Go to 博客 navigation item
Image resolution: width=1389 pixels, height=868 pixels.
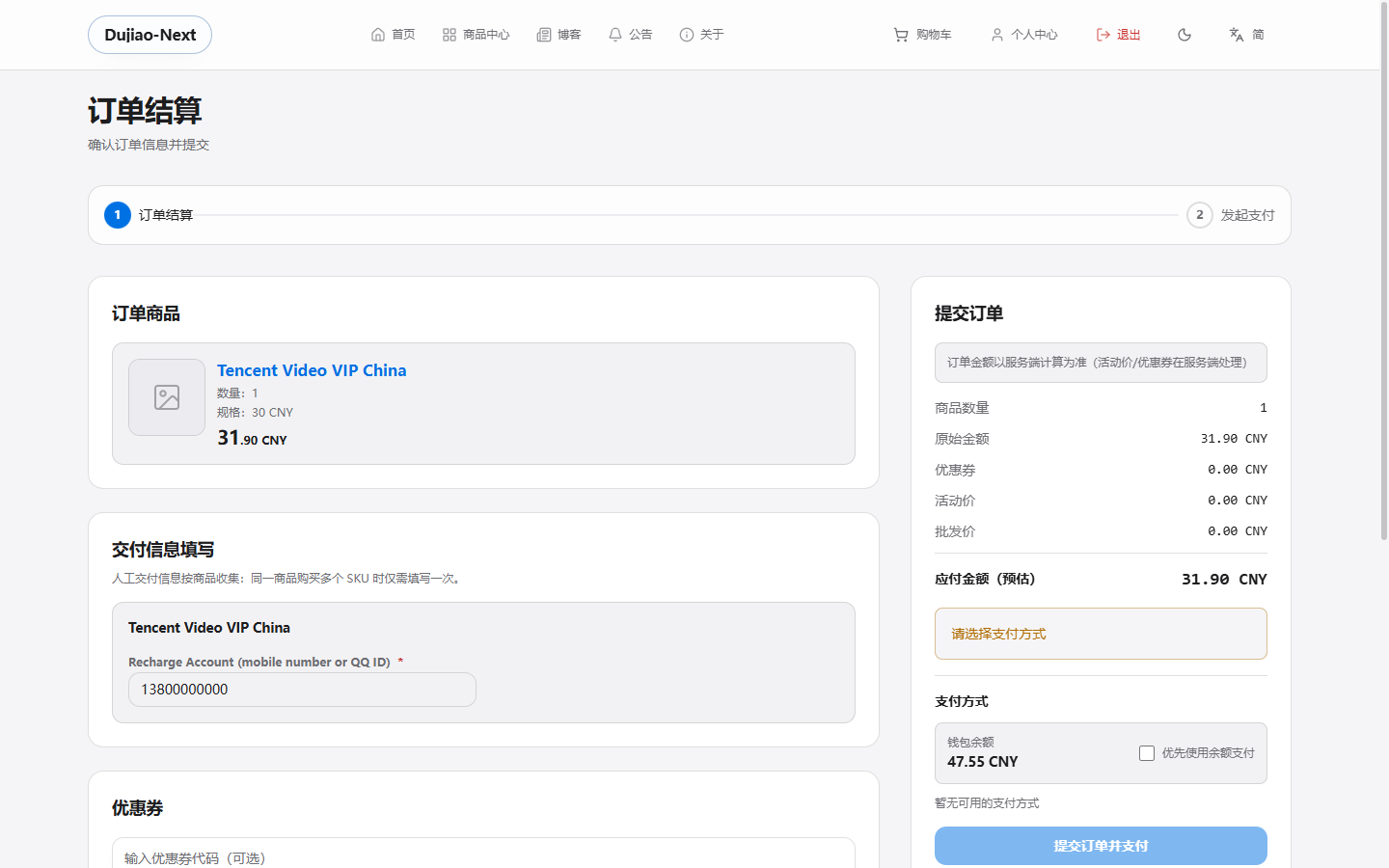(569, 35)
